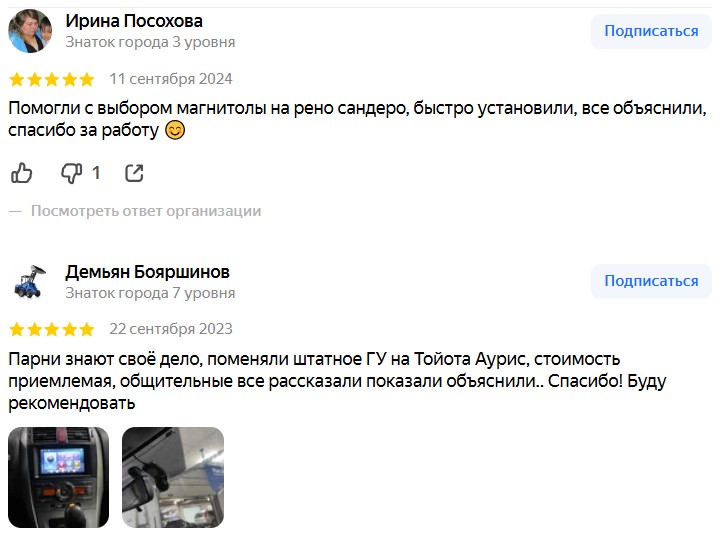Expand Посмотреть ответ организации
Viewport: 728px width, 556px height.
(x=146, y=211)
